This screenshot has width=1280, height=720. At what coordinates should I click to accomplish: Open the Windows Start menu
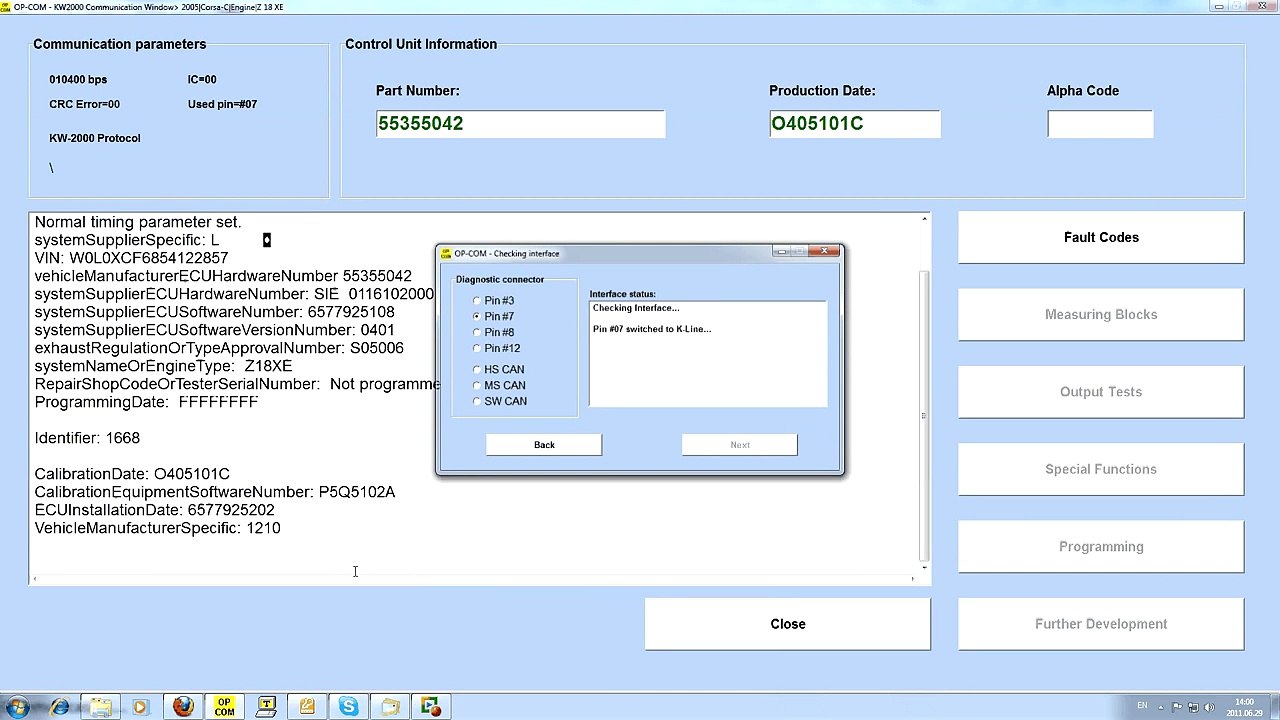tap(17, 707)
